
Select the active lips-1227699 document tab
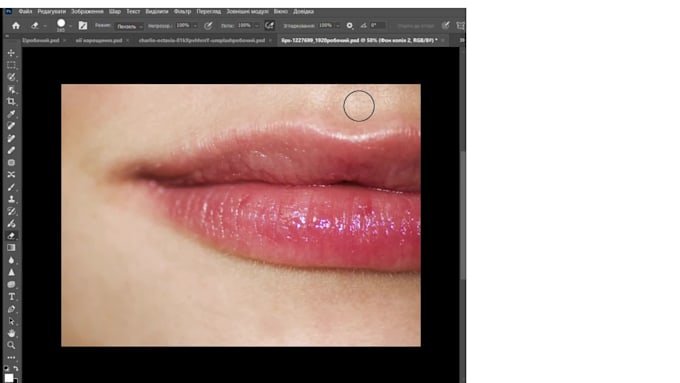pos(359,40)
